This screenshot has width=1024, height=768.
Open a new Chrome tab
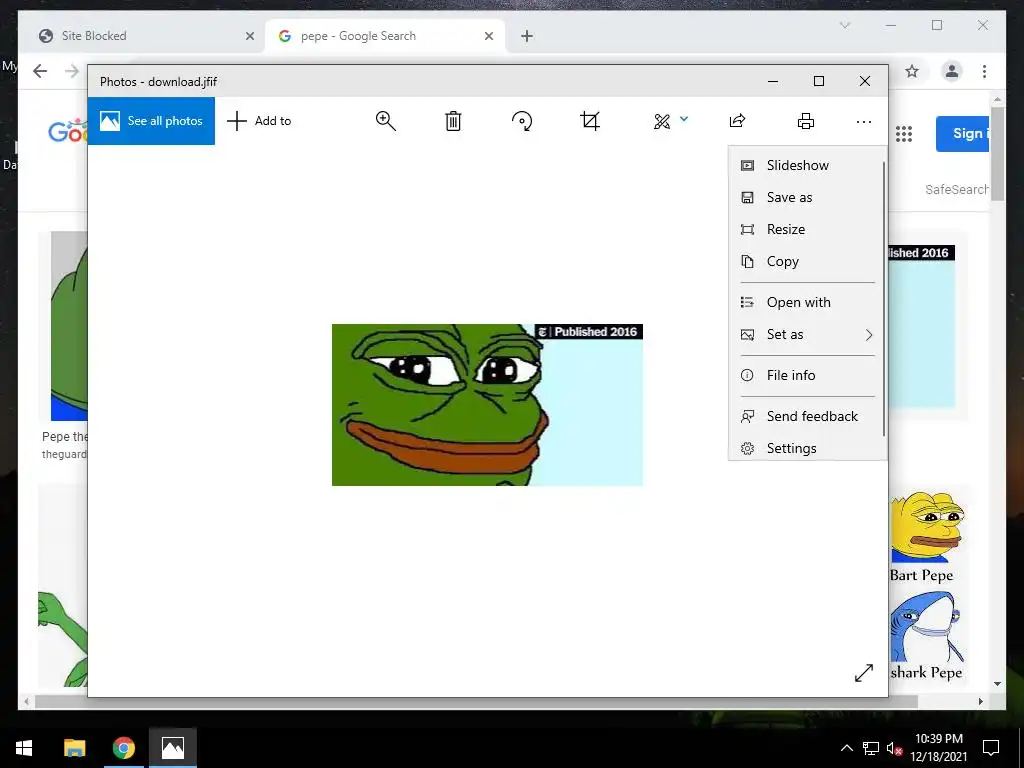pos(527,37)
